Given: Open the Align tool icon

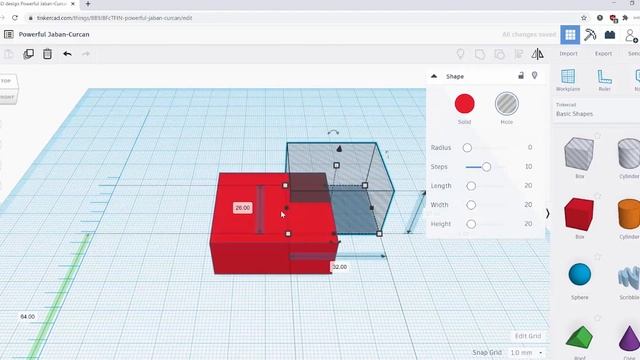Looking at the screenshot, I should click(x=519, y=54).
